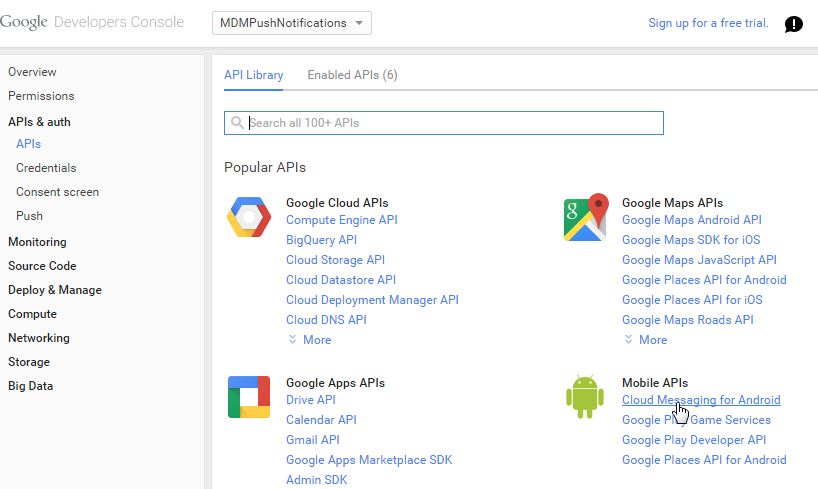
Task: Open the Google Apps Marketplace SDK link
Action: pyautogui.click(x=369, y=460)
